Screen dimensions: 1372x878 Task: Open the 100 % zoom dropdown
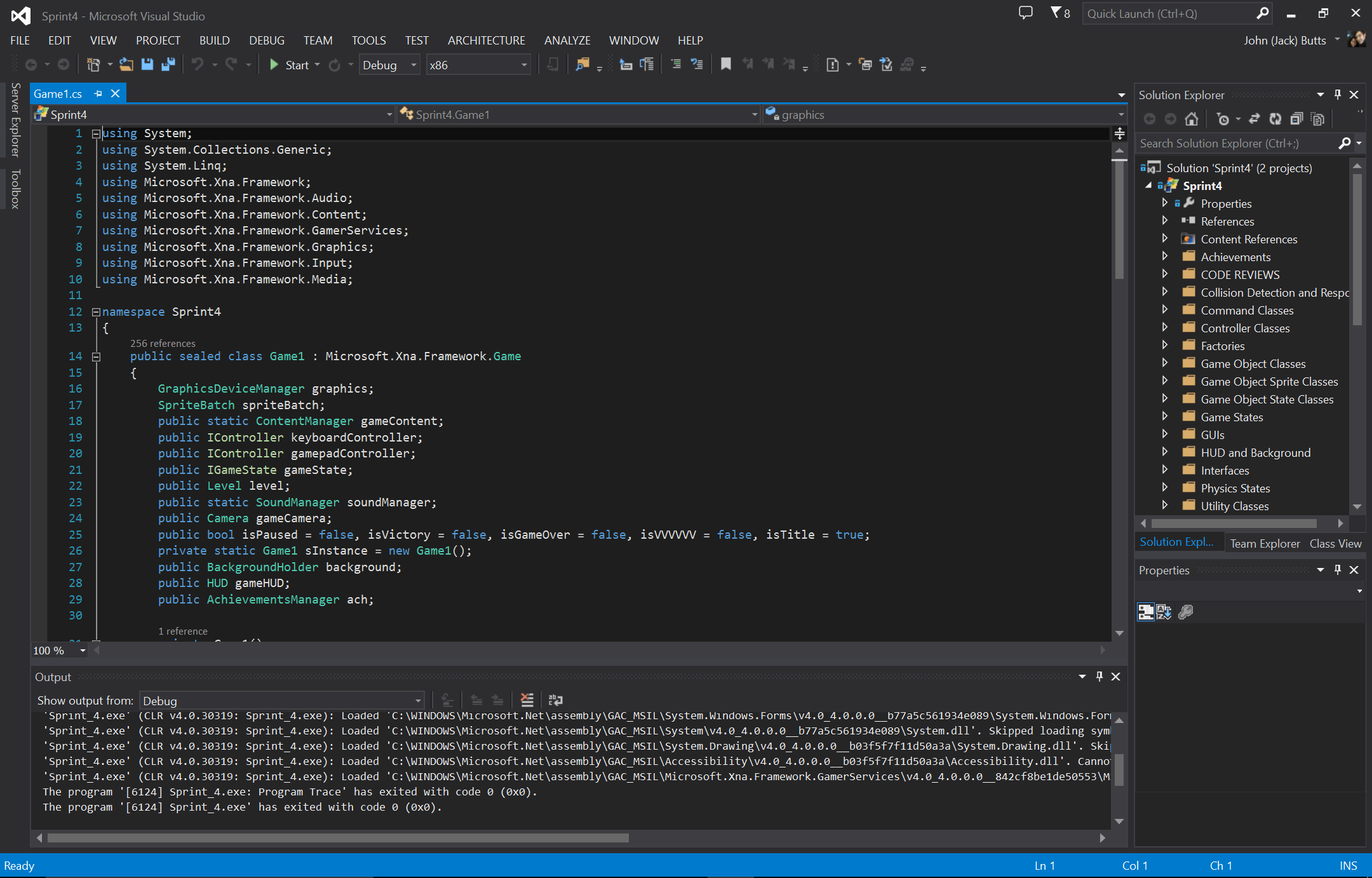[60, 651]
